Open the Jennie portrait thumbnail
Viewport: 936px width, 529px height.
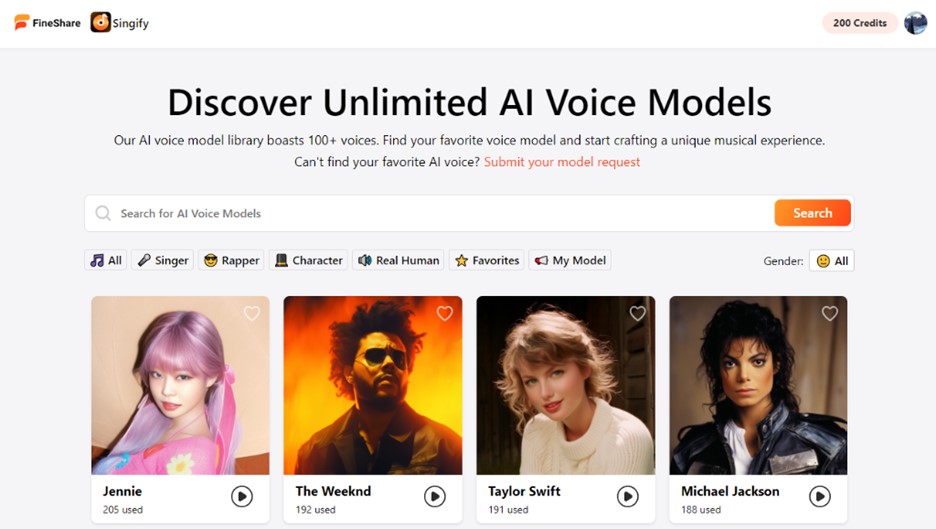click(180, 385)
